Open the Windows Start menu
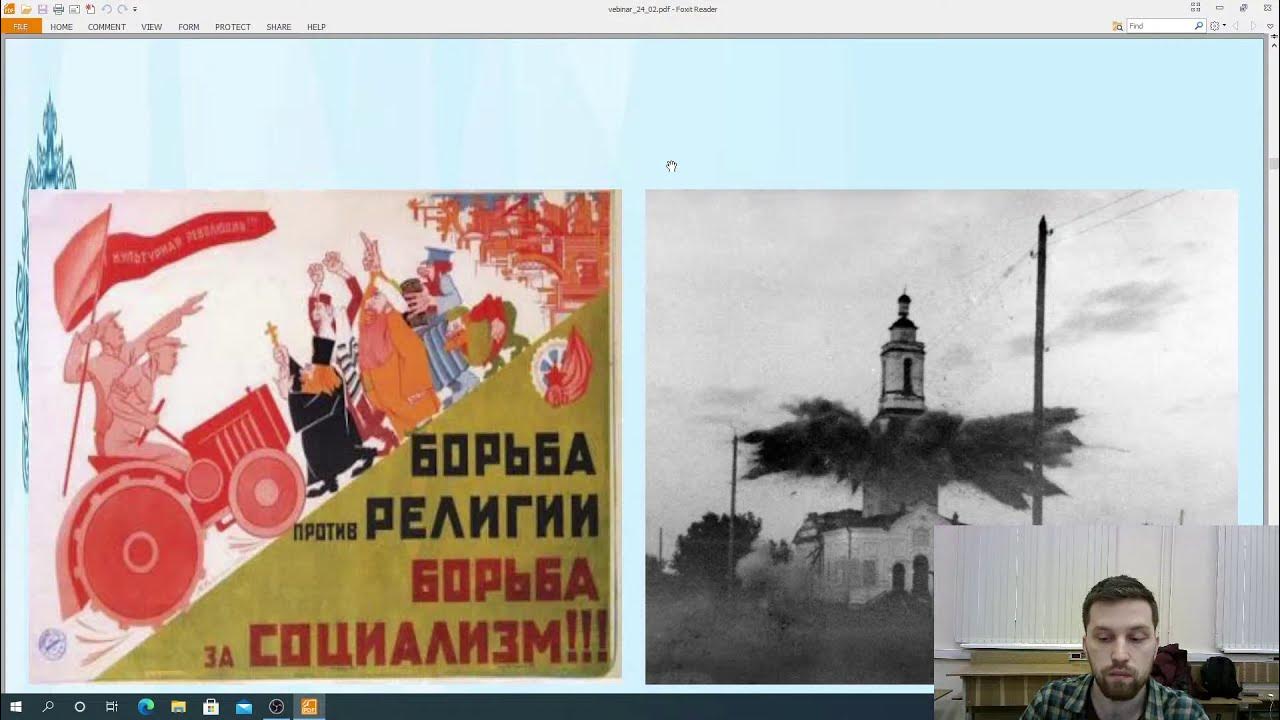This screenshot has height=720, width=1280. [16, 707]
